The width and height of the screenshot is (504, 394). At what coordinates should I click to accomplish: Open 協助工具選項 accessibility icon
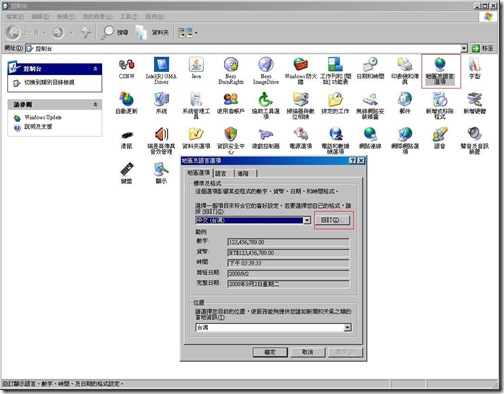click(266, 105)
